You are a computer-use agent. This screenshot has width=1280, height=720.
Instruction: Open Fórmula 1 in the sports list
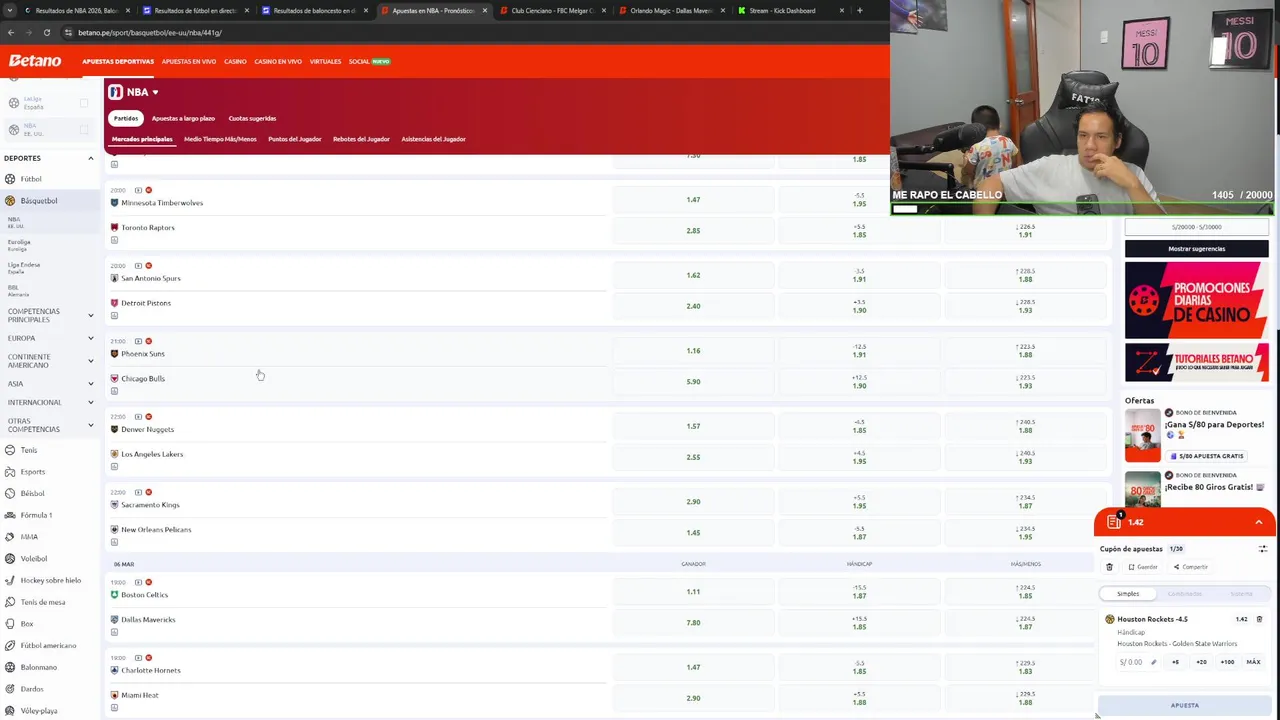click(36, 515)
